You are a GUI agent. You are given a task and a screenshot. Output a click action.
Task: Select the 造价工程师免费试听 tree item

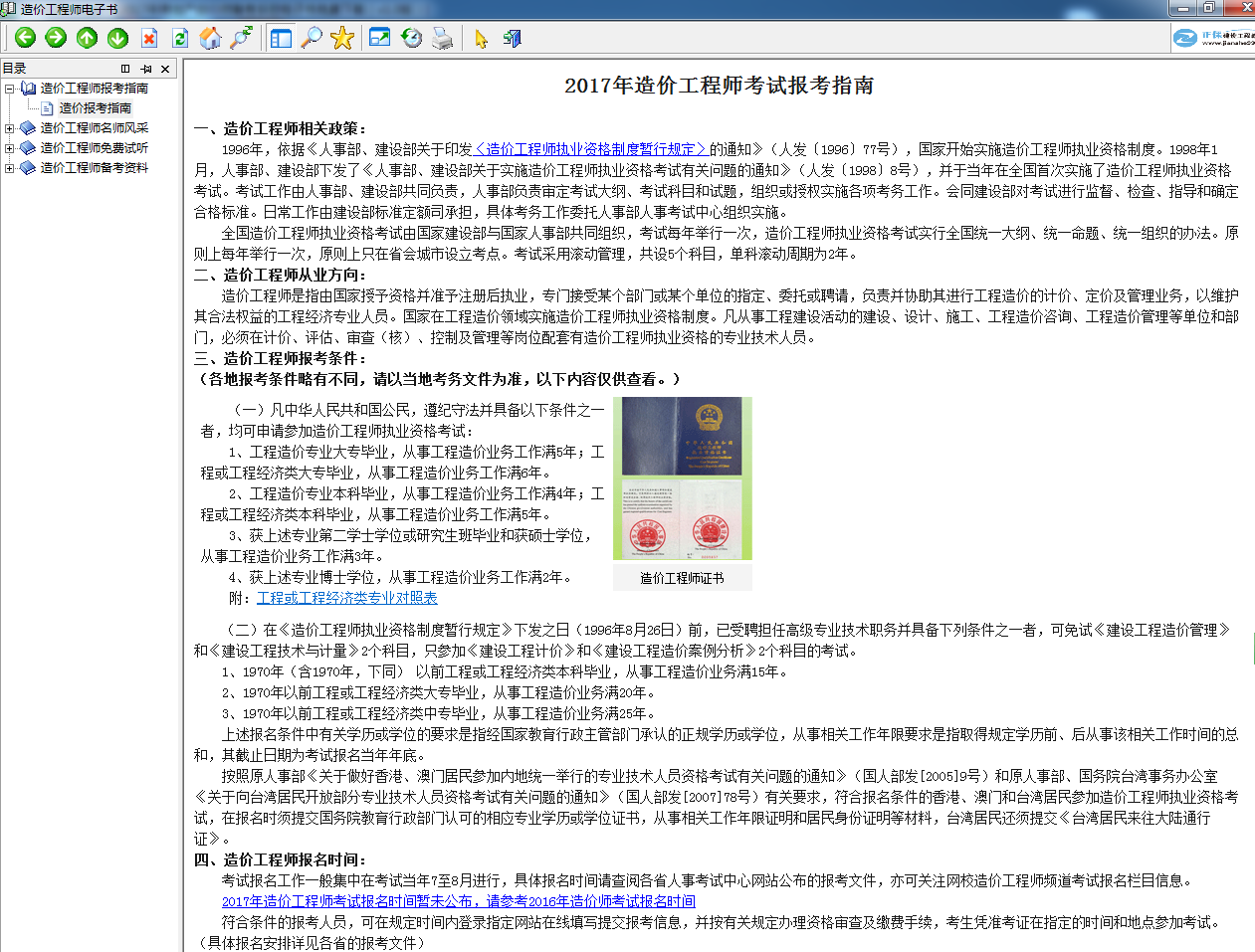94,147
